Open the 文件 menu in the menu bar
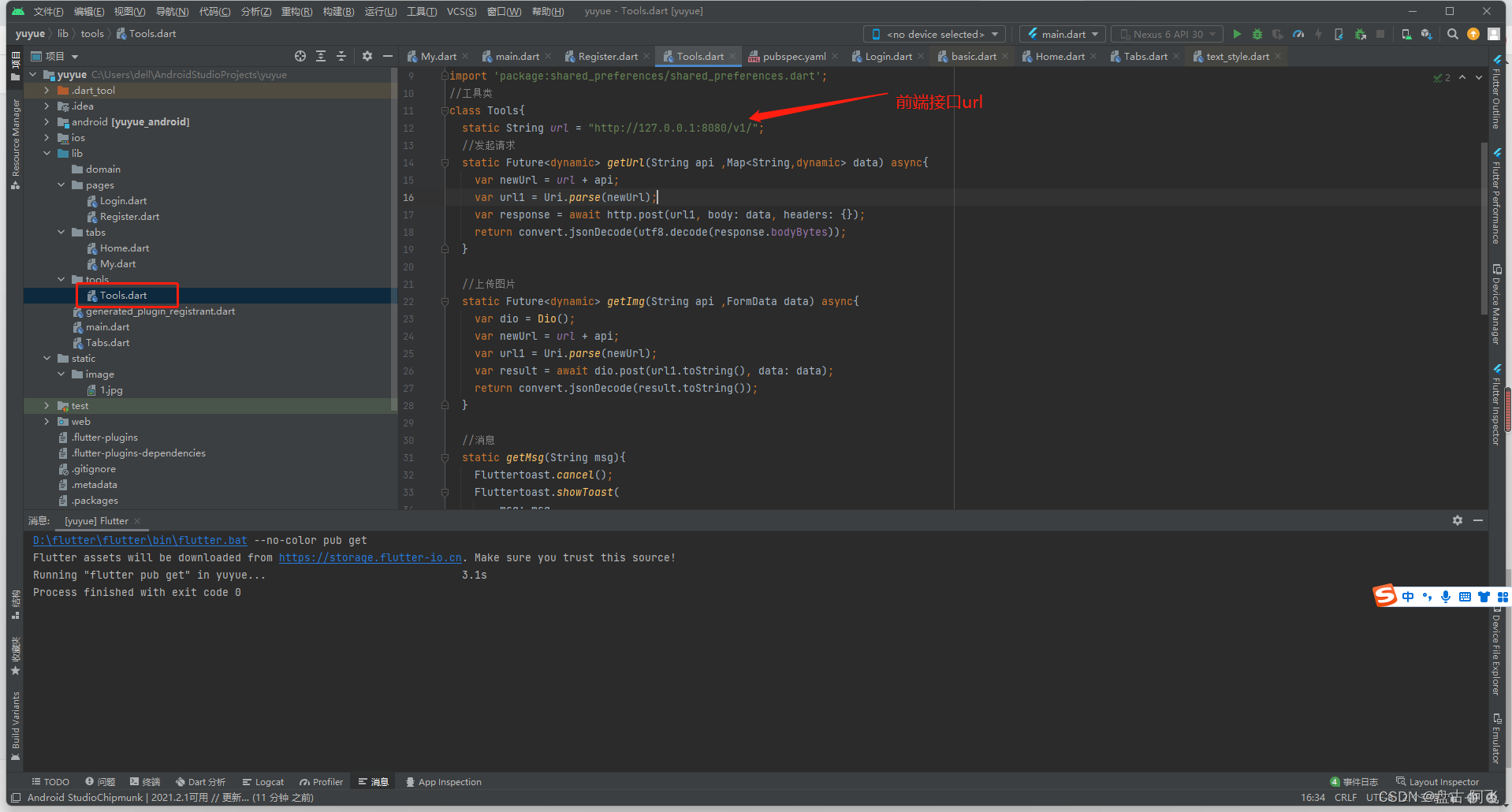Viewport: 1512px width, 812px height. click(48, 10)
